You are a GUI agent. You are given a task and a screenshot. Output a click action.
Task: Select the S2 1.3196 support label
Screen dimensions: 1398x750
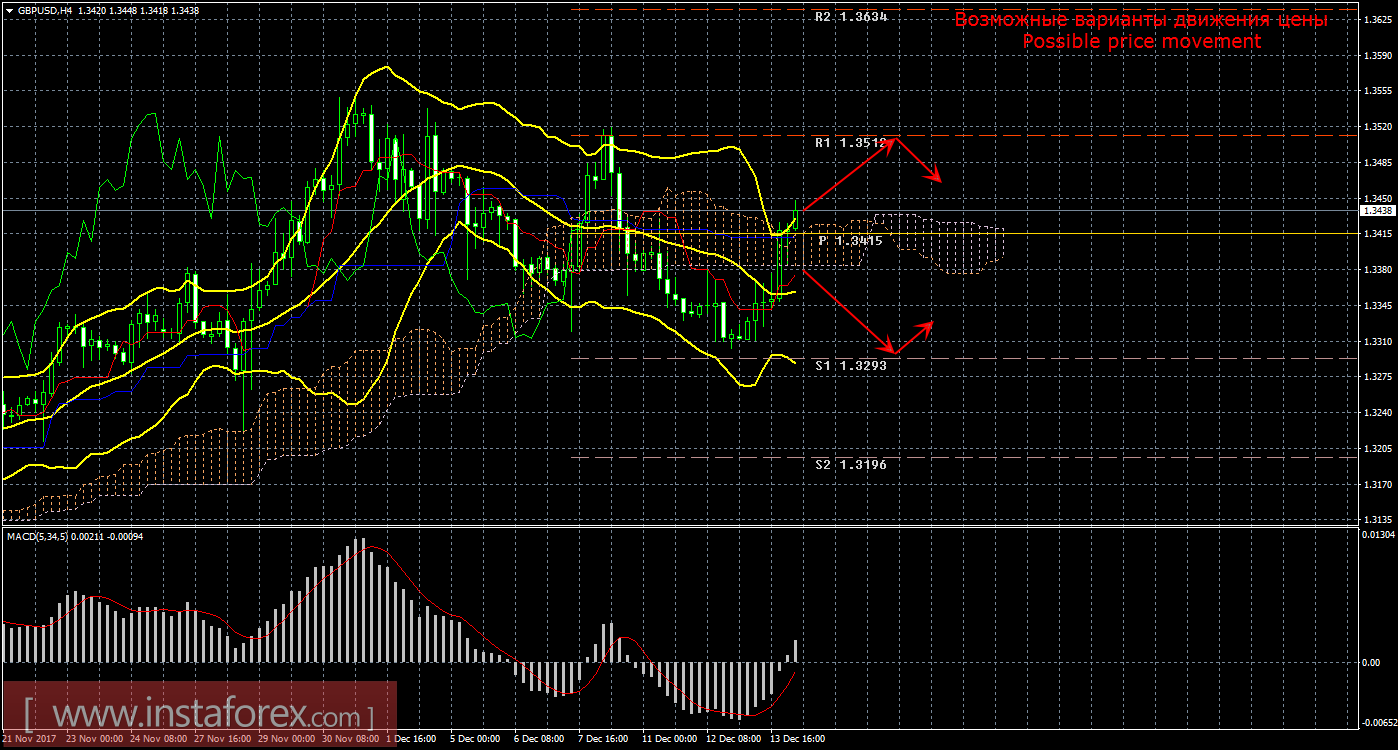(x=850, y=465)
